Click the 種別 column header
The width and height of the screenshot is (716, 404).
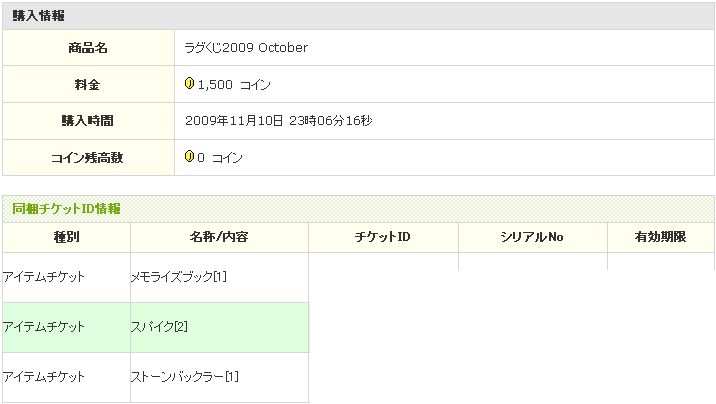pos(66,237)
